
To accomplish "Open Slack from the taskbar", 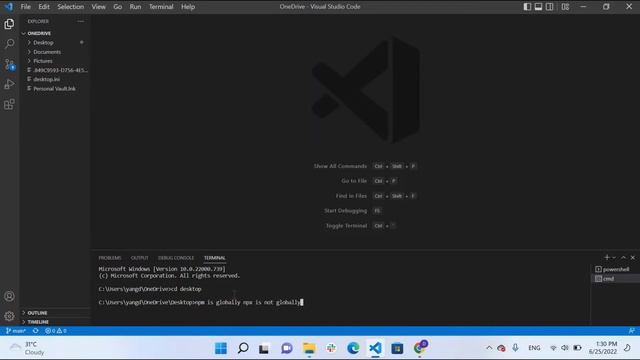I will (x=331, y=348).
